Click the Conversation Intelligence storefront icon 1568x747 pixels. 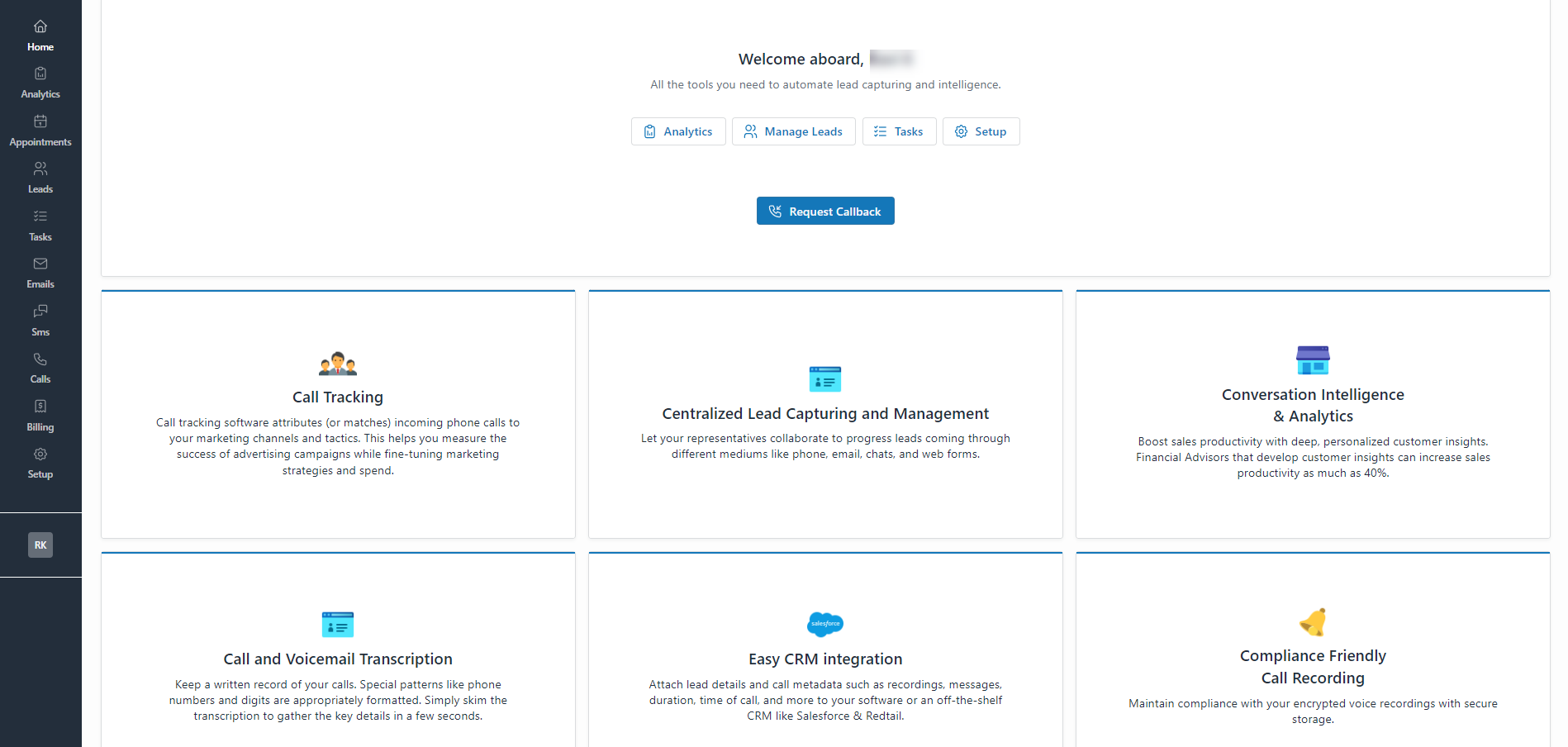pos(1313,360)
